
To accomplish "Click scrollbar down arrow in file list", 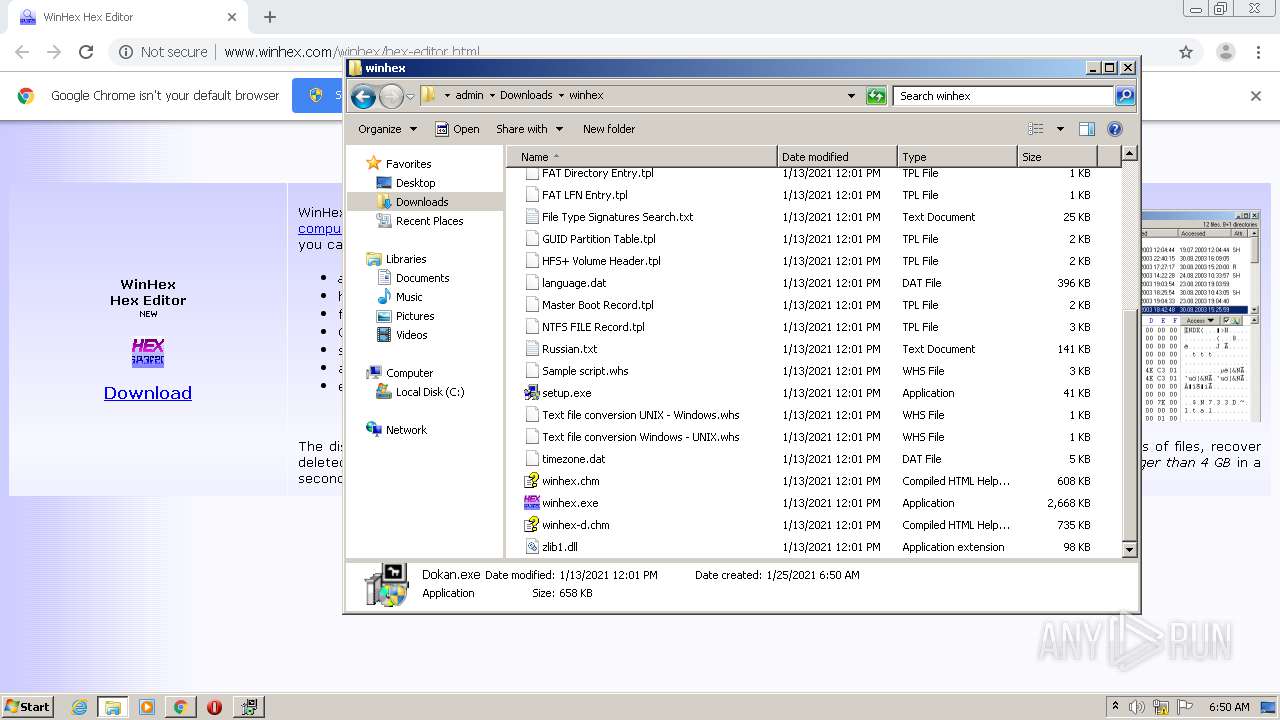I will click(1129, 549).
